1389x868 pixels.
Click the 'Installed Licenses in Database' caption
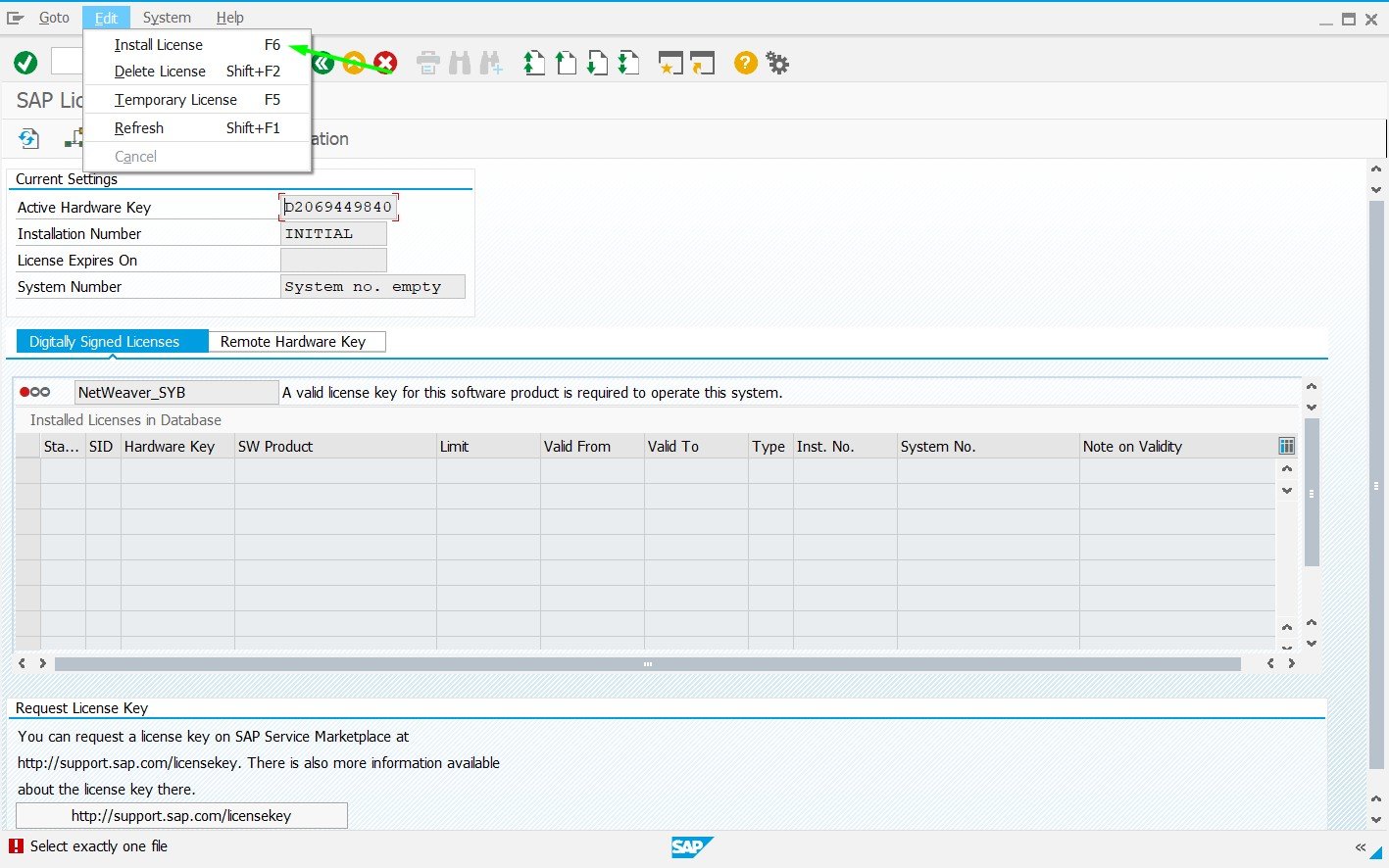125,419
